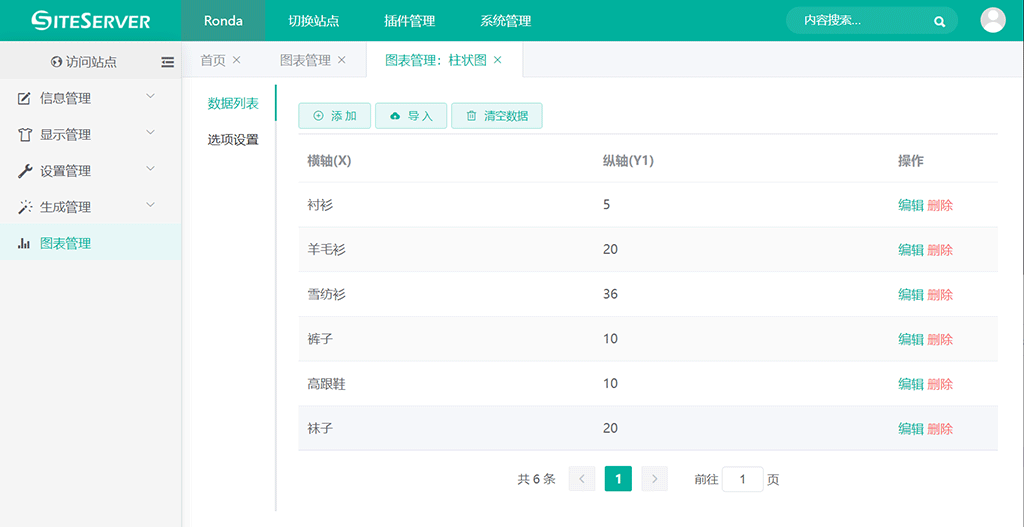The image size is (1024, 527).
Task: Close the 图表管理 tab
Action: click(x=342, y=60)
